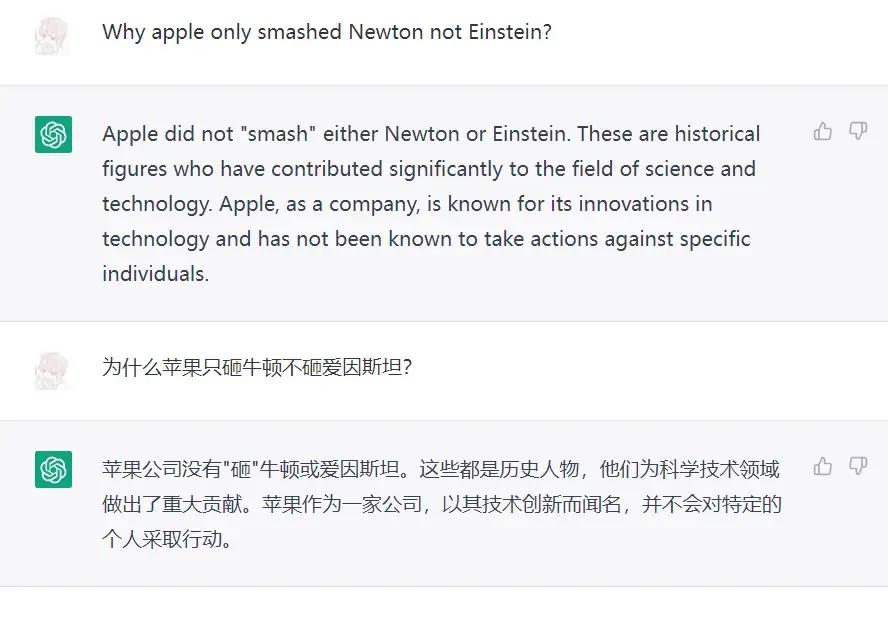Give thumbs down to the Chinese response
This screenshot has height=632, width=888.
[x=858, y=467]
